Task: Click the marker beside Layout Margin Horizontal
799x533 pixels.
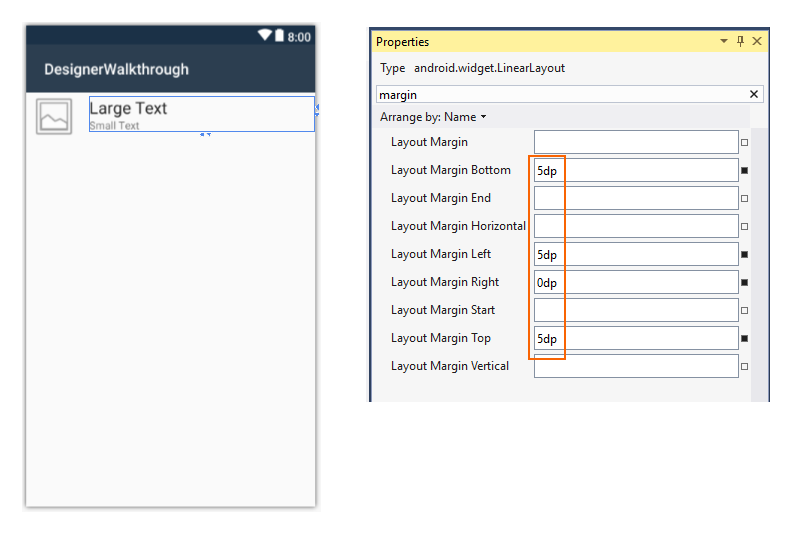Action: click(x=744, y=227)
